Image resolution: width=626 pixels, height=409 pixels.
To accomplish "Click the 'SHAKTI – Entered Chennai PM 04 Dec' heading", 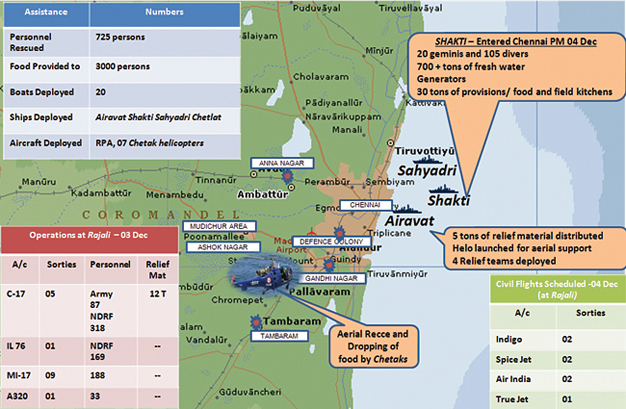I will coord(516,42).
